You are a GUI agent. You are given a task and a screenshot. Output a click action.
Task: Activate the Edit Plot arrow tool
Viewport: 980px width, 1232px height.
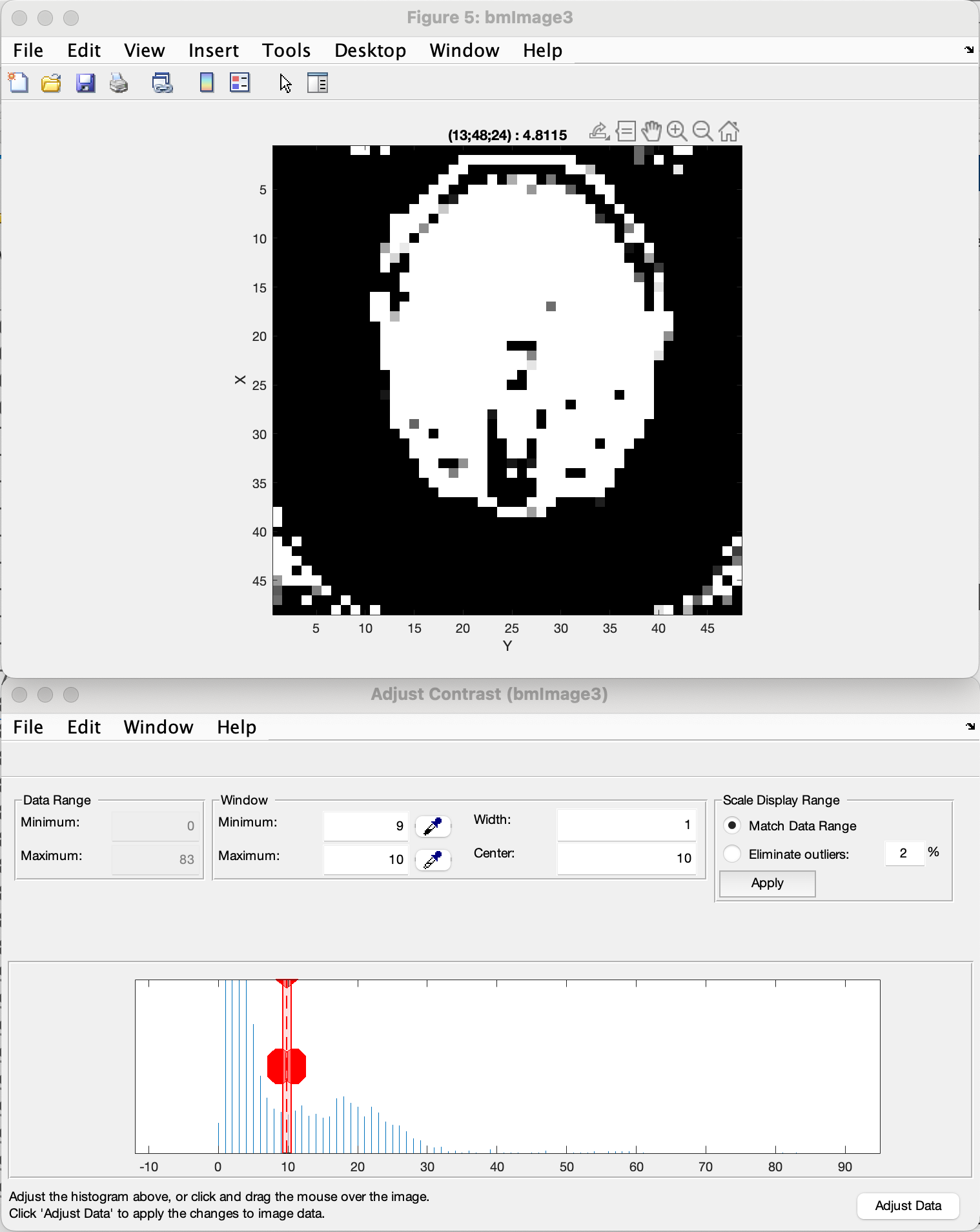click(x=286, y=83)
